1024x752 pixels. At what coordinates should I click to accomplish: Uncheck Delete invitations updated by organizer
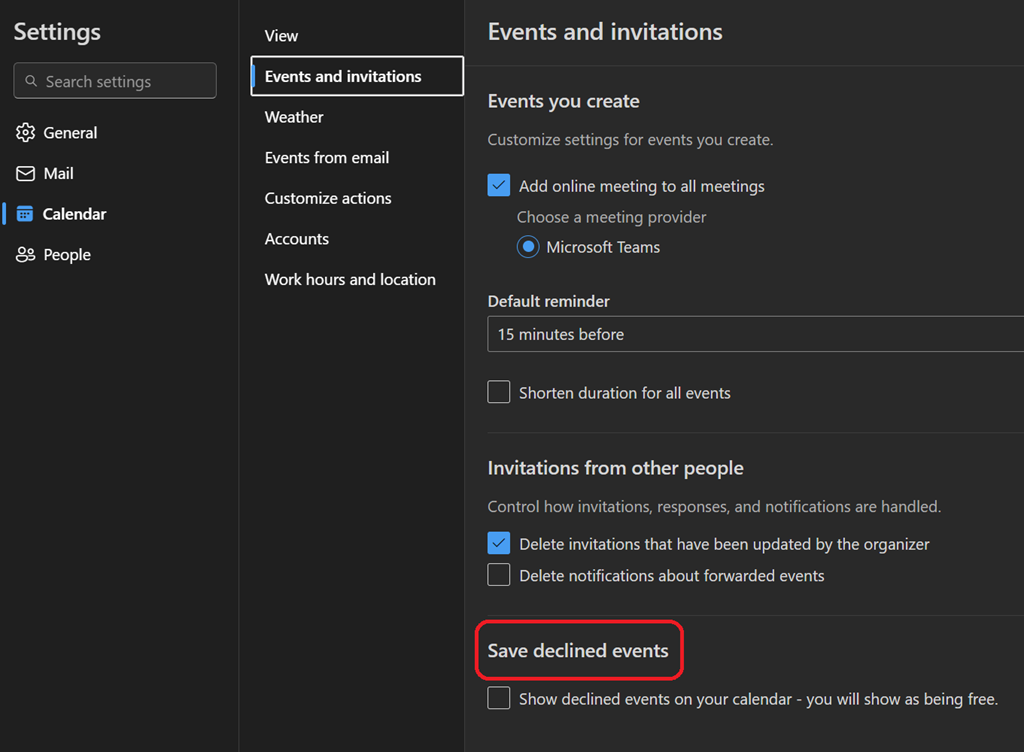click(499, 544)
